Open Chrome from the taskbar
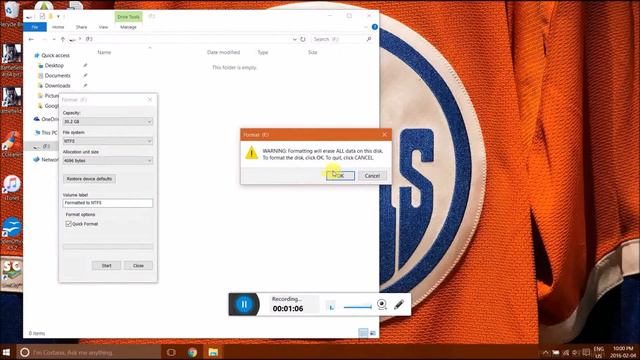Screen dimensions: 640x360 192,352
